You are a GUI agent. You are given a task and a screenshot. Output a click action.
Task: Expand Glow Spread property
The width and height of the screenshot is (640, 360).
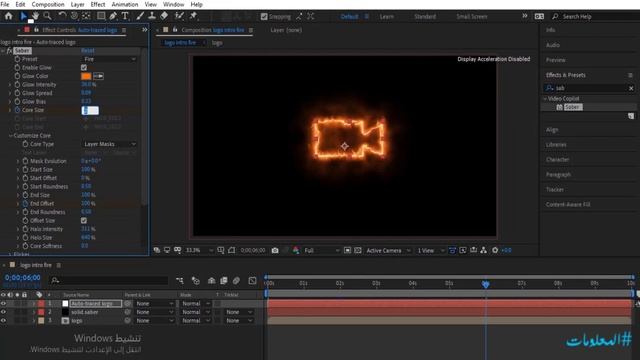click(10, 93)
